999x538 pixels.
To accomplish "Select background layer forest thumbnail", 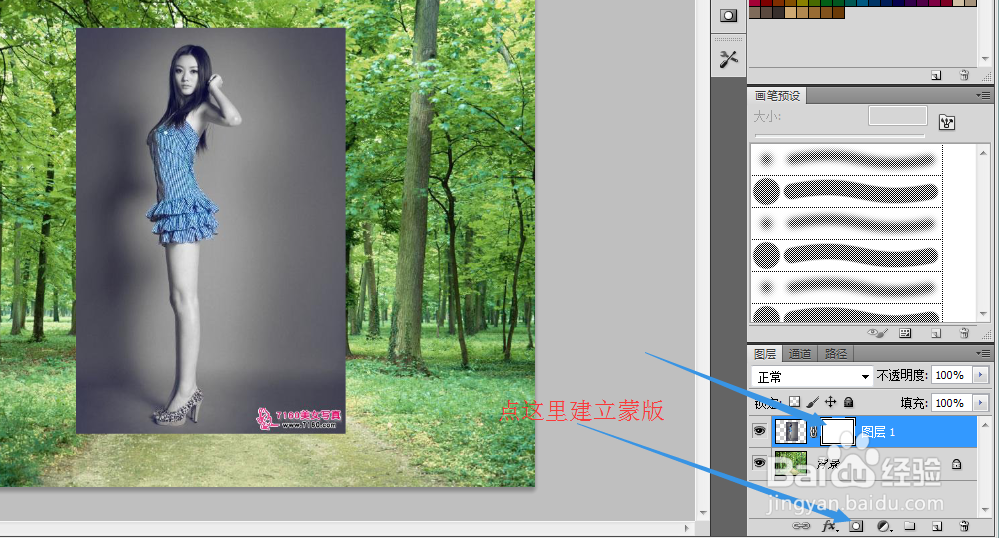I will (790, 463).
